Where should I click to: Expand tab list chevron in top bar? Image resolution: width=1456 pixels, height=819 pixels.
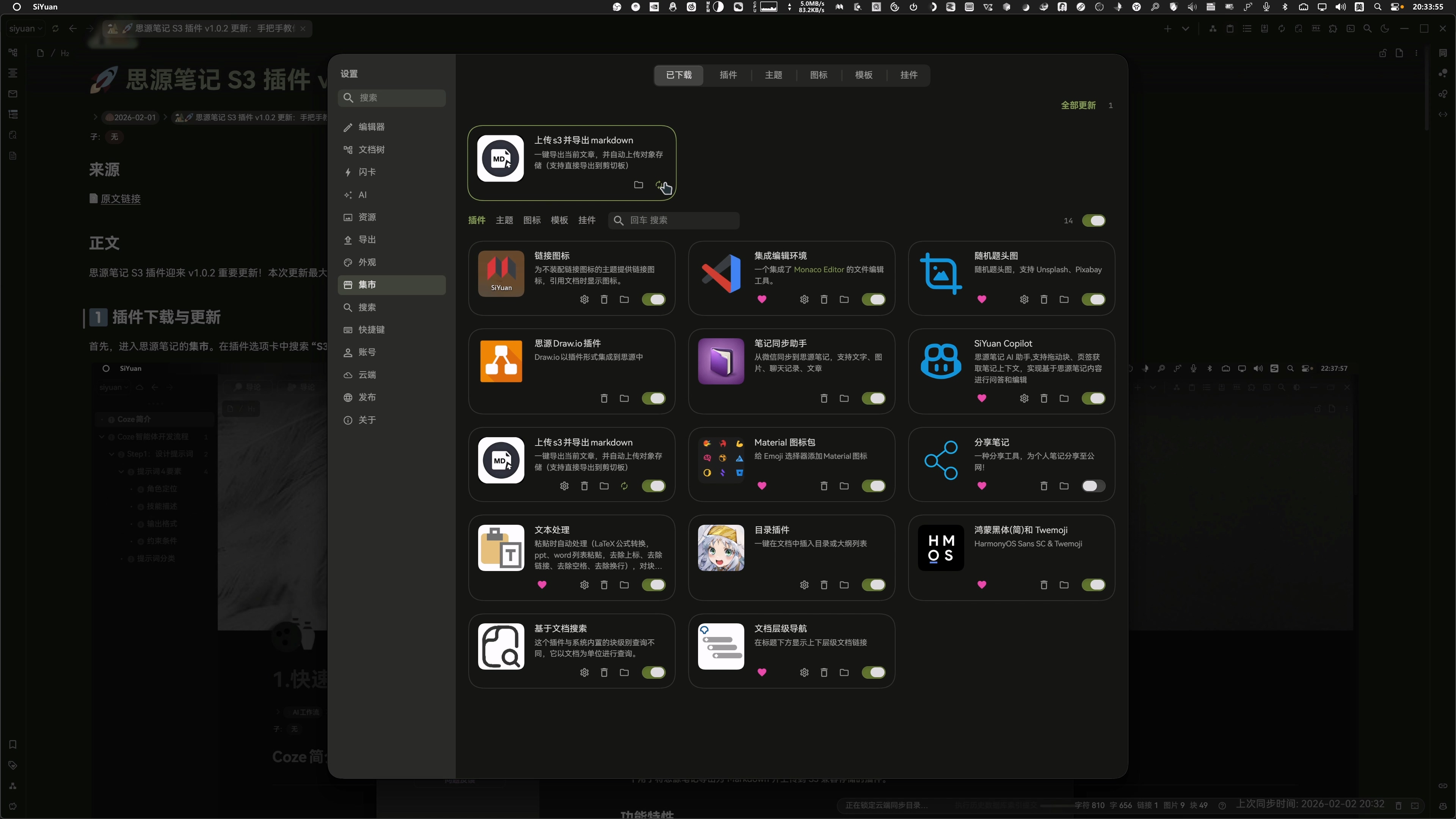click(1185, 29)
